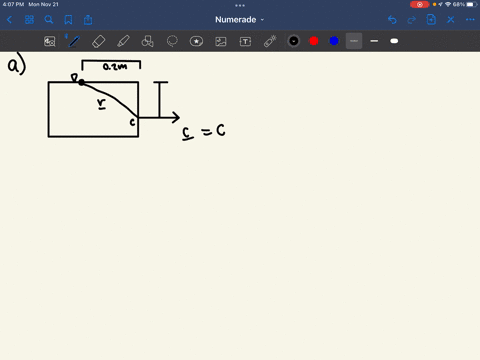The width and height of the screenshot is (480, 360).
Task: Choose the red pen color
Action: tap(314, 41)
